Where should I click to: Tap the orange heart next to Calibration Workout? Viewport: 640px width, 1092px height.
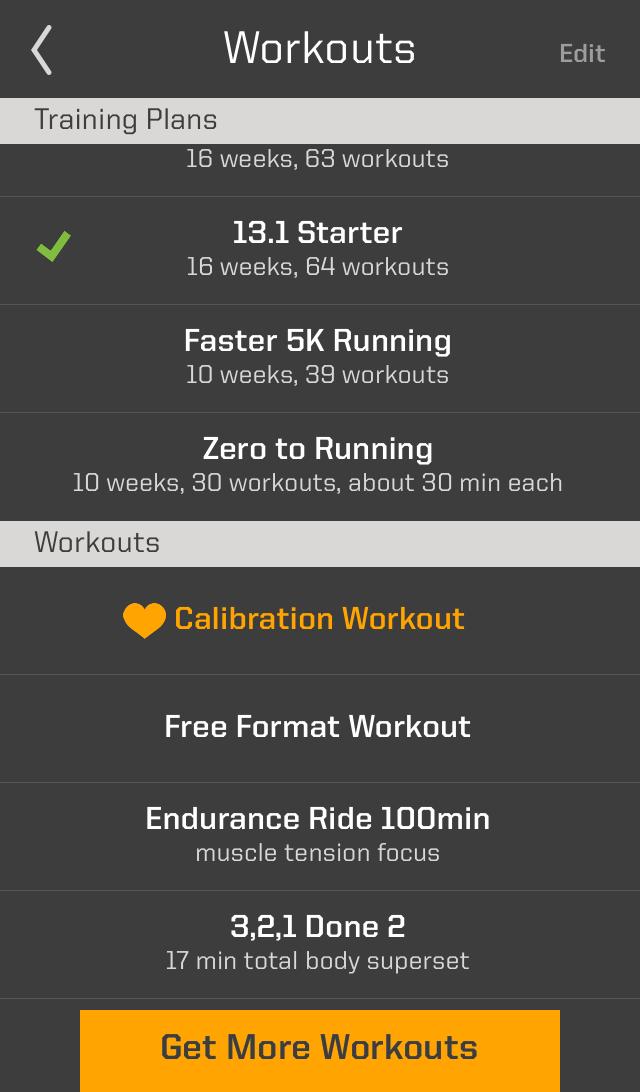(x=146, y=619)
